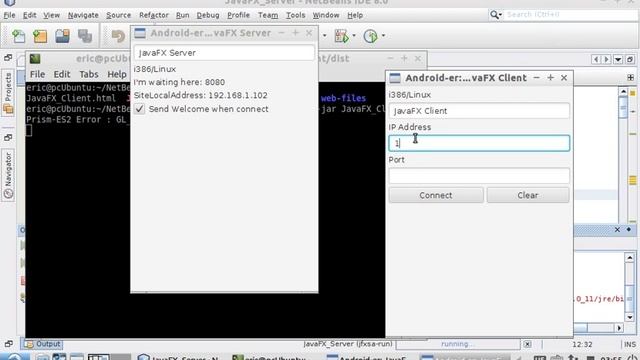640x360 pixels.
Task: Click the JavaFX Client window menu icon
Action: (x=395, y=78)
